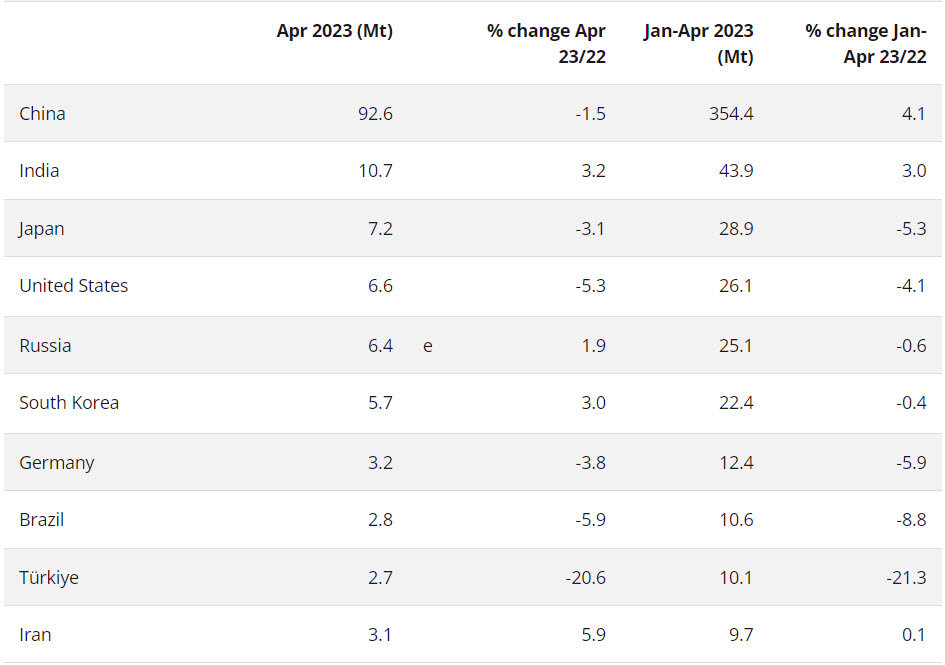Click the estimate marker 'e' in Russia row

(428, 346)
